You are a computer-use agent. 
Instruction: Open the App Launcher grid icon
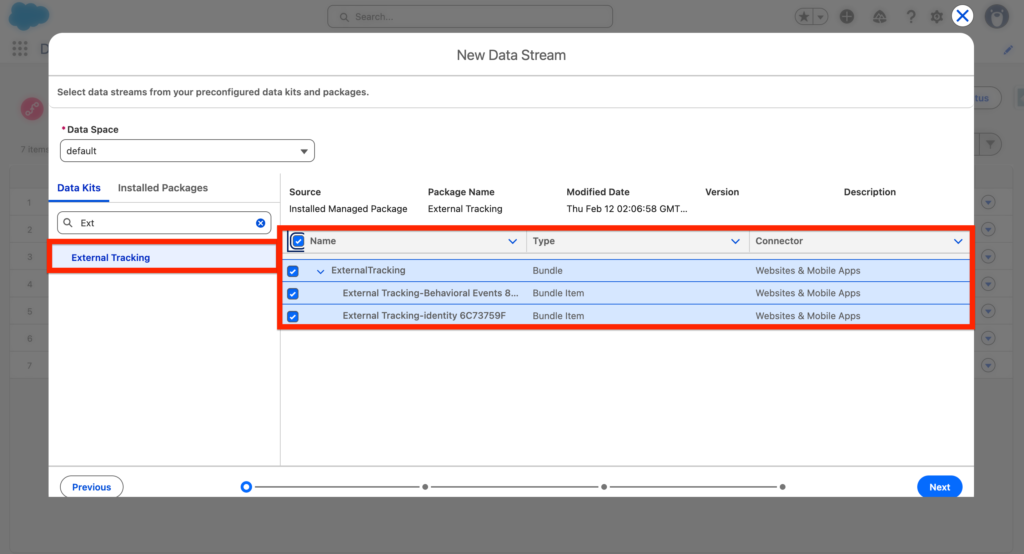pos(20,49)
